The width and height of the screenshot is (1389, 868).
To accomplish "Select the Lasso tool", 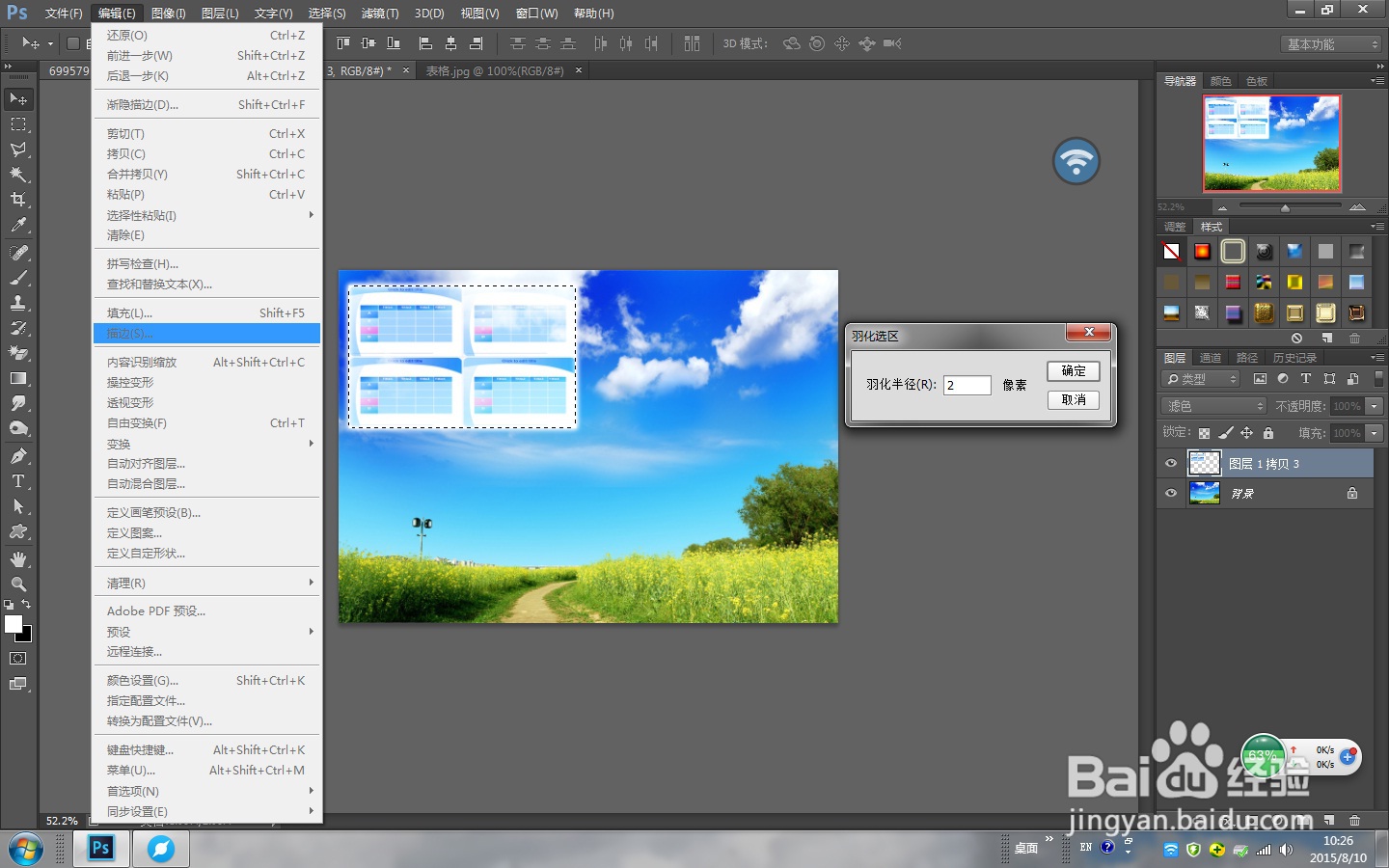I will coord(18,149).
